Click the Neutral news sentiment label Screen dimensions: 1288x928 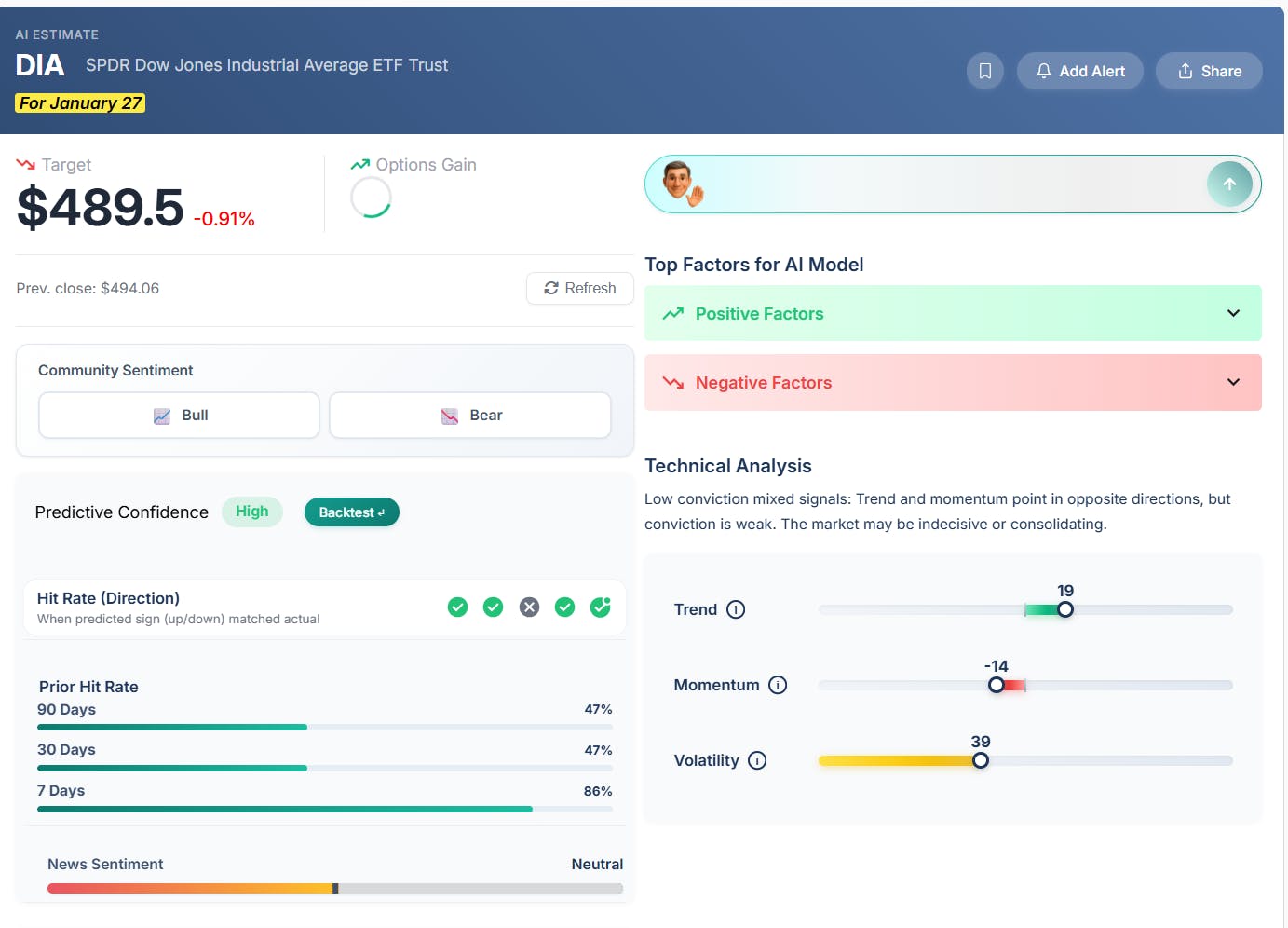click(597, 864)
